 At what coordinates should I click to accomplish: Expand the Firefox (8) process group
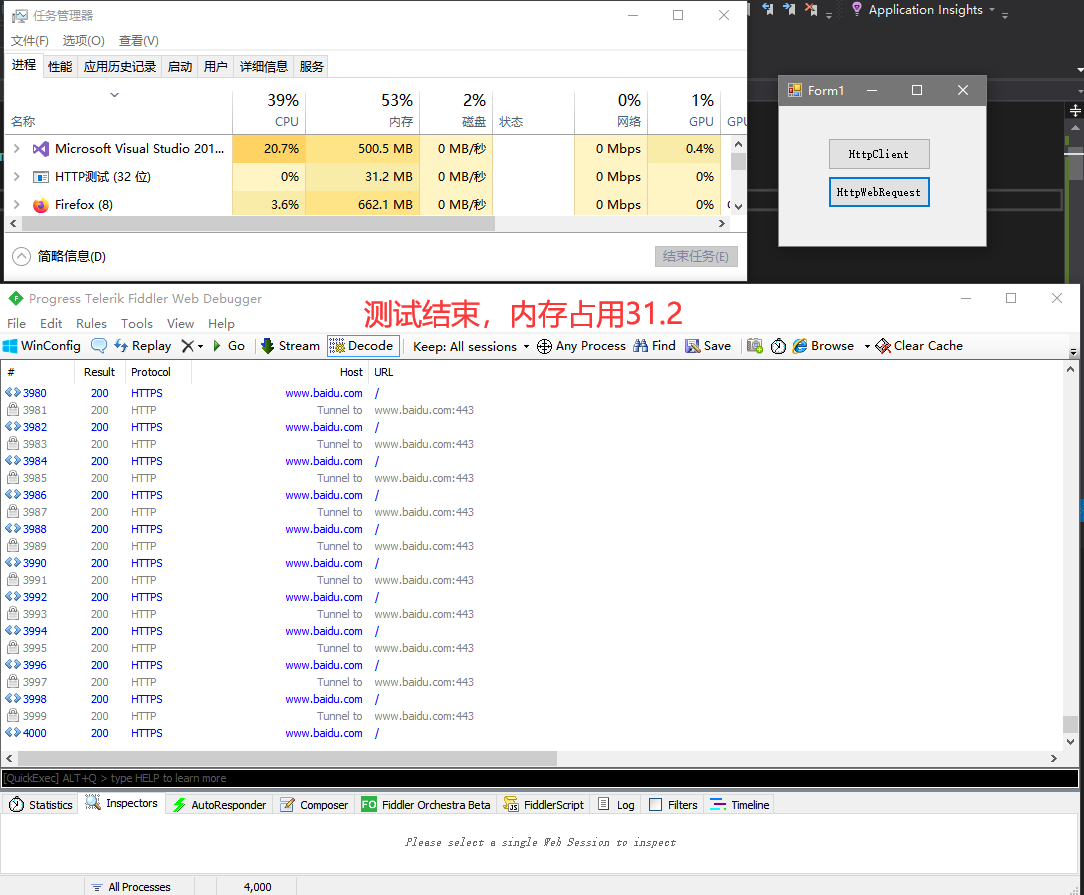point(17,205)
